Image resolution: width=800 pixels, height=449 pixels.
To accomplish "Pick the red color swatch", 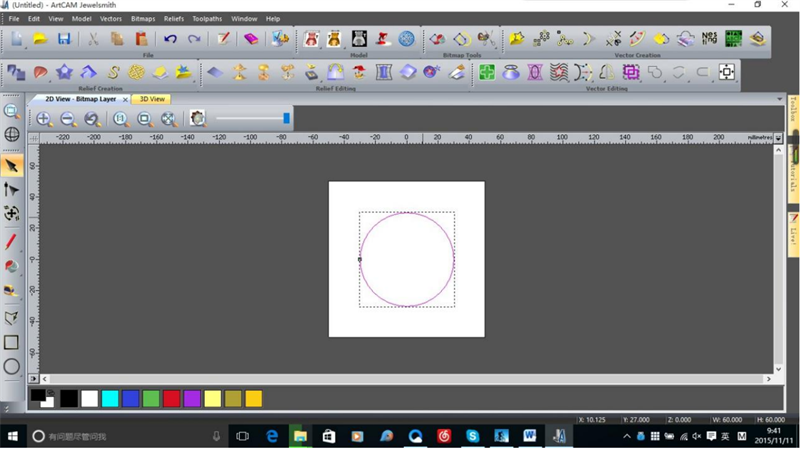I will tap(171, 399).
